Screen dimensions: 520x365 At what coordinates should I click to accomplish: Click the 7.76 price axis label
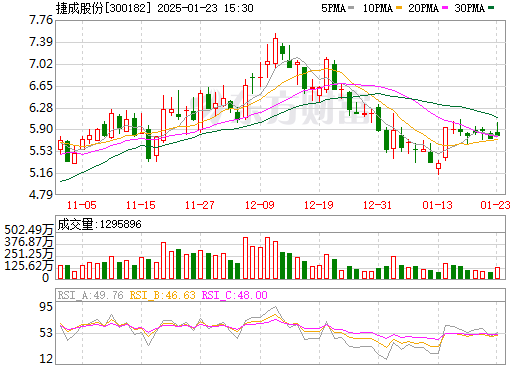[41, 20]
